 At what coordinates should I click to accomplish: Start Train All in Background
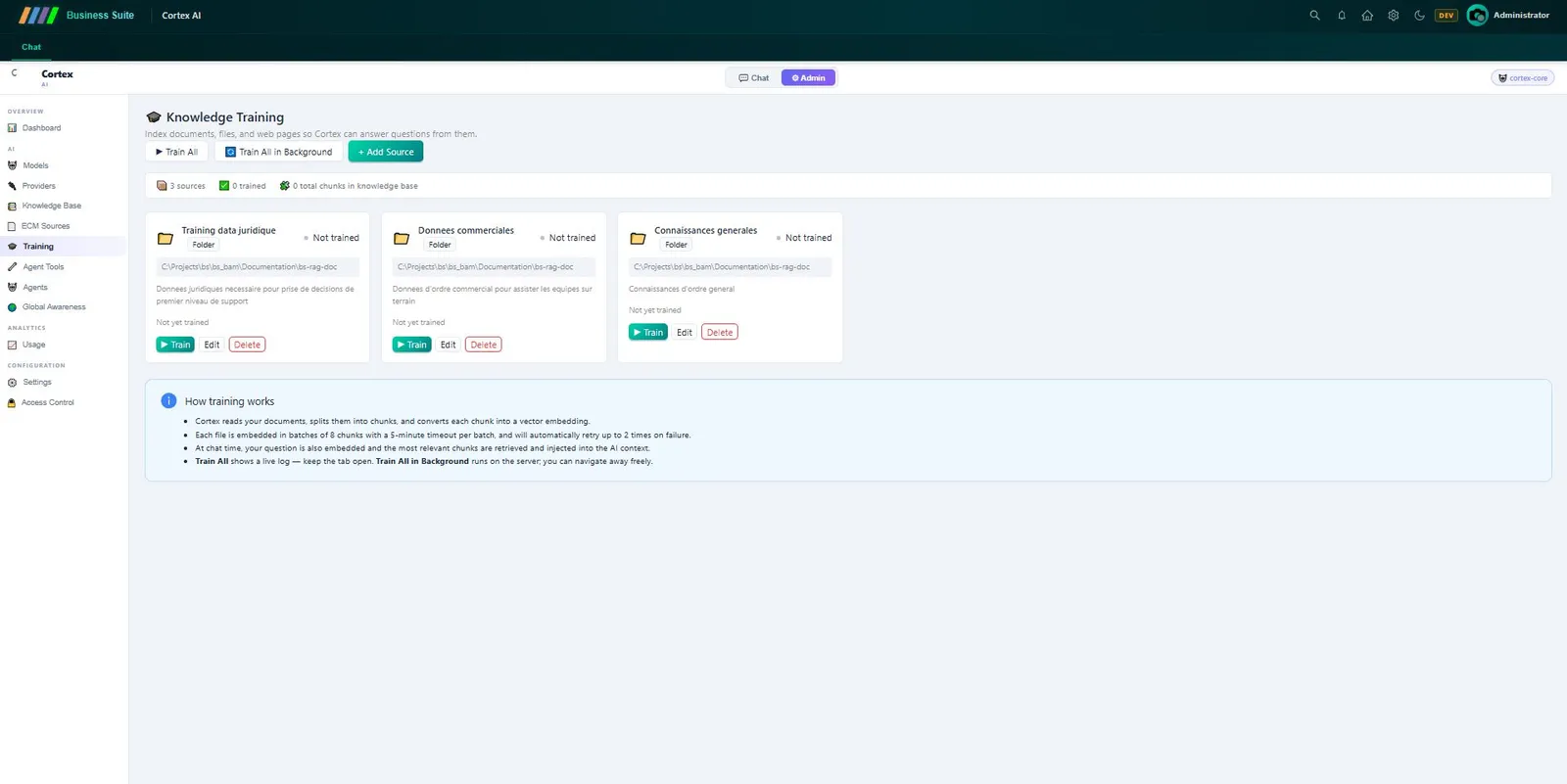click(x=278, y=153)
